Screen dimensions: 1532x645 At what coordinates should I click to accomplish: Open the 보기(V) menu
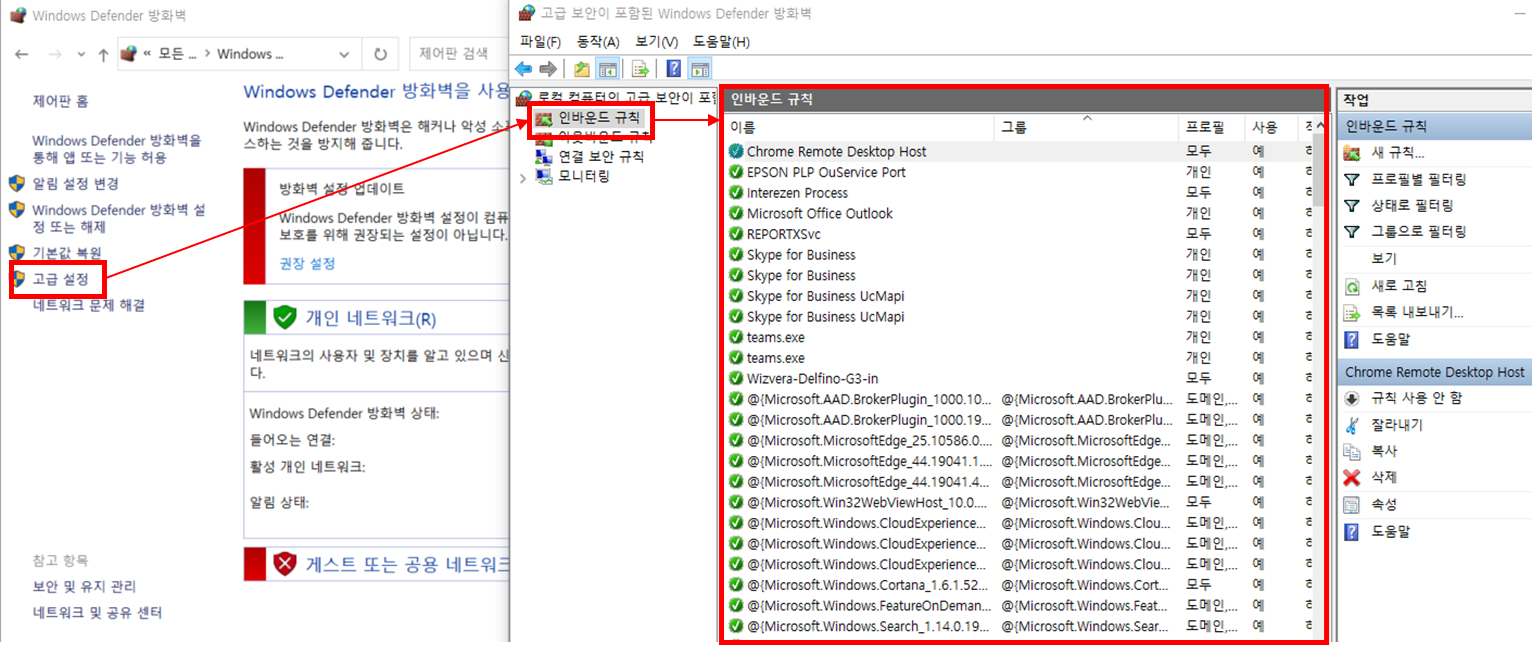click(x=656, y=42)
